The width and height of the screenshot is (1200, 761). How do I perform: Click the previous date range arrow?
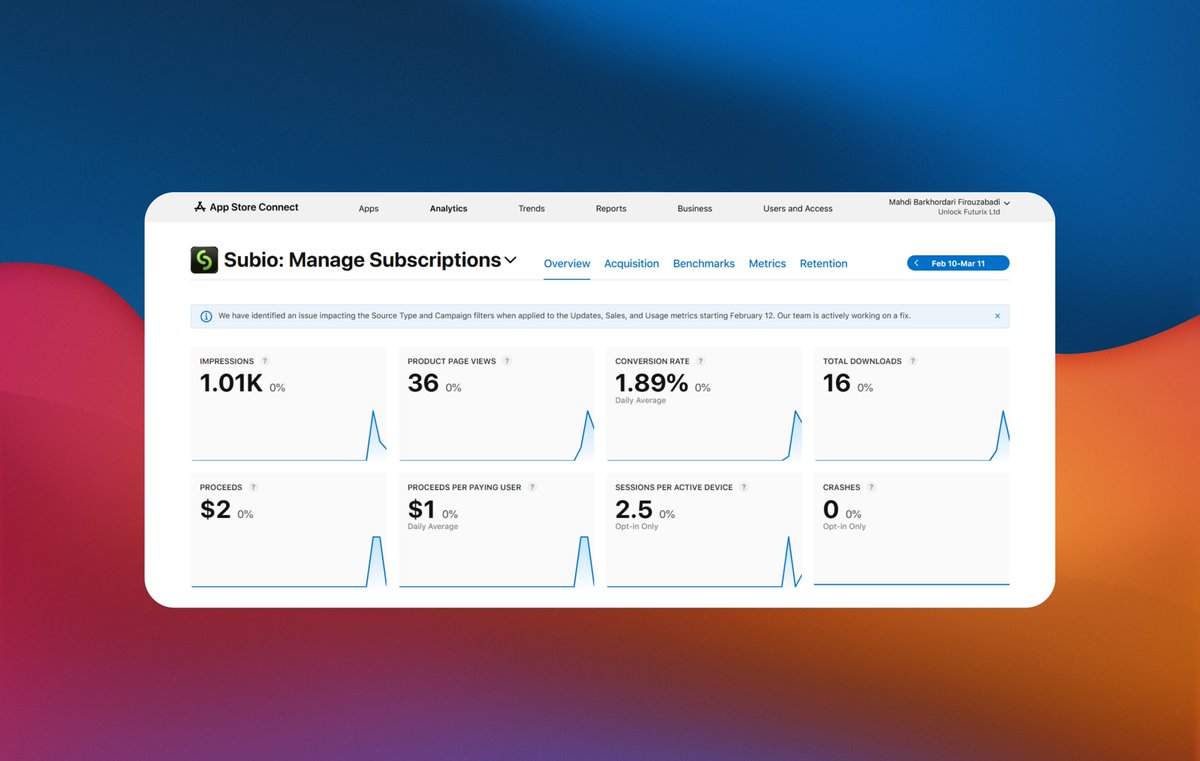pyautogui.click(x=917, y=263)
